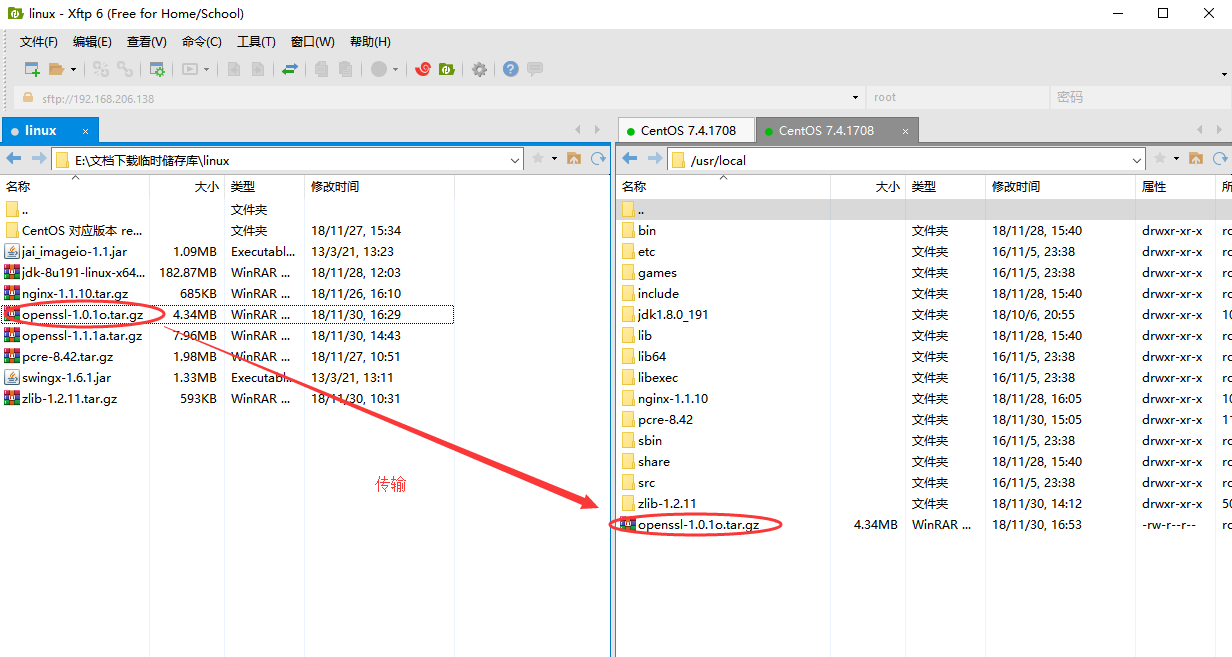Click the grayed Disconnect chain icon

click(101, 69)
